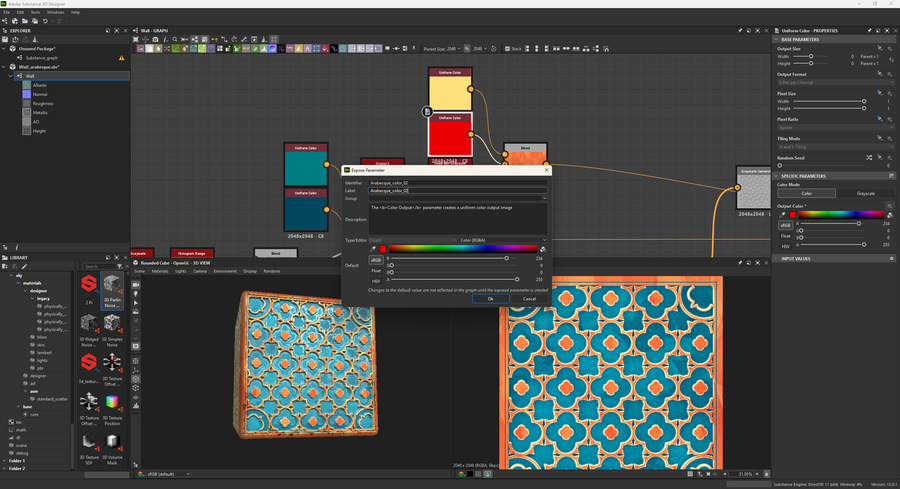The width and height of the screenshot is (900, 489).
Task: Randomize the Random Seed value
Action: (x=869, y=158)
